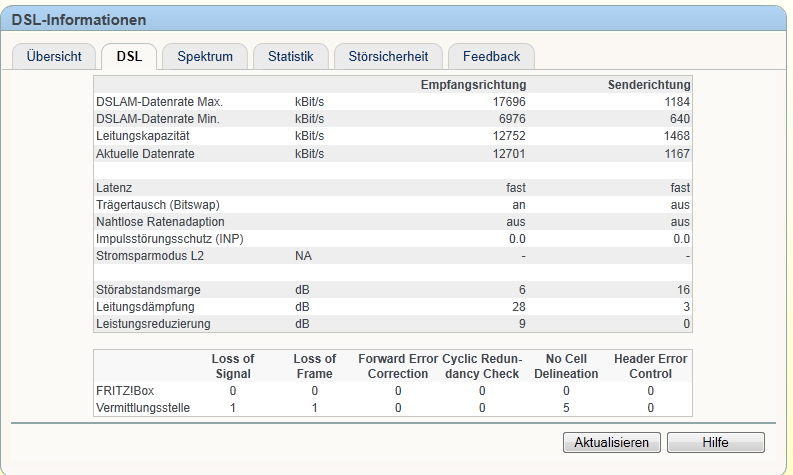This screenshot has height=475, width=793.
Task: Click the Aktuelle Datenrate row label
Action: point(145,154)
